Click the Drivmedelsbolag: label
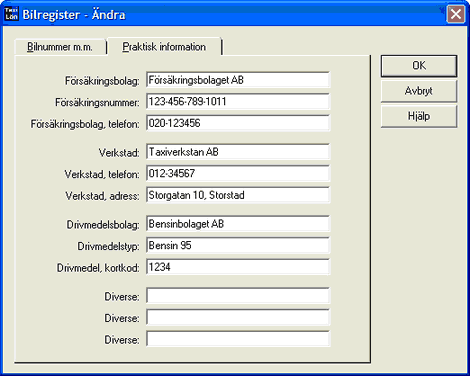The width and height of the screenshot is (470, 376). pos(103,225)
